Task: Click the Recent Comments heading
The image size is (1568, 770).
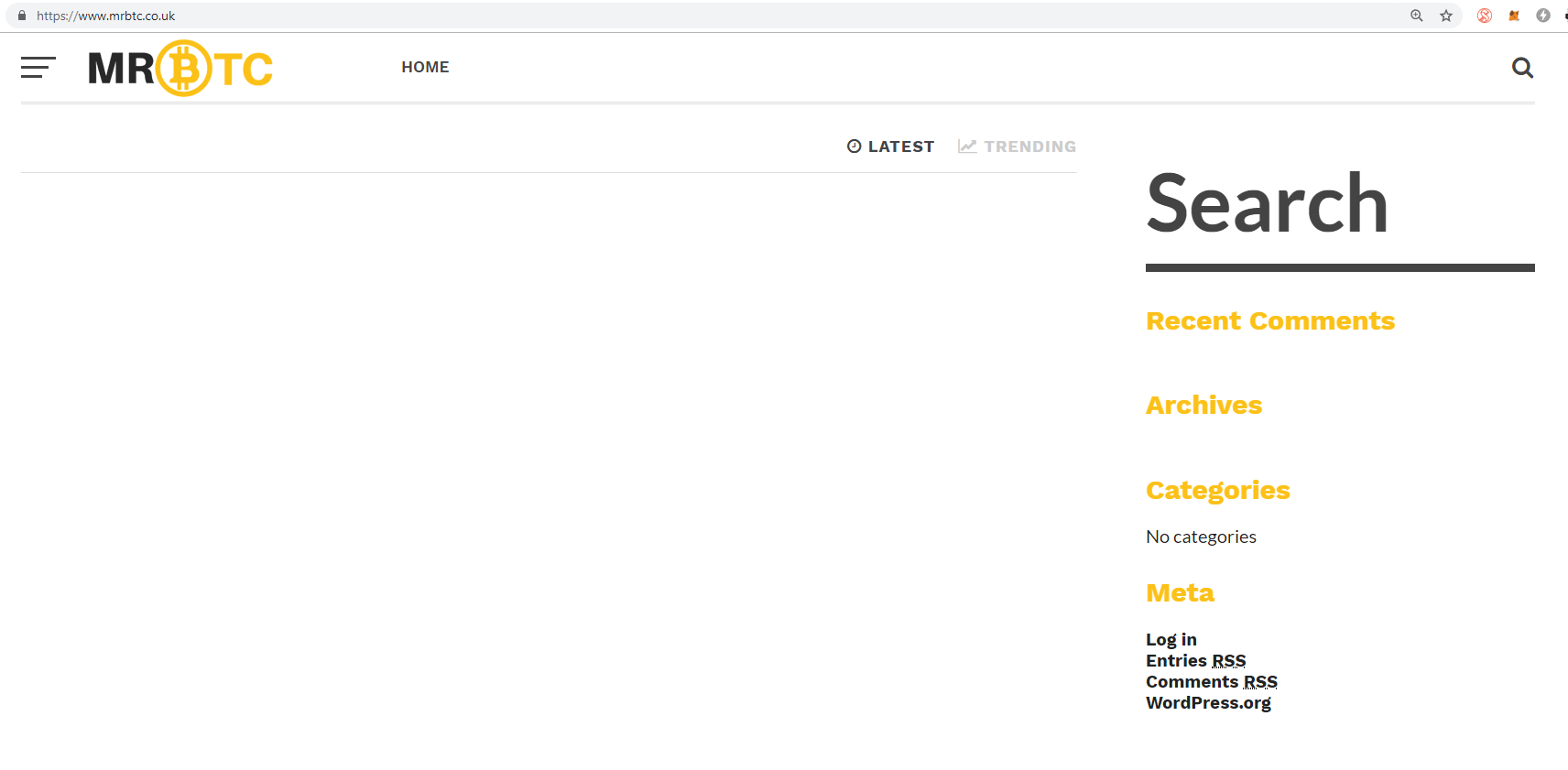Action: pos(1270,321)
